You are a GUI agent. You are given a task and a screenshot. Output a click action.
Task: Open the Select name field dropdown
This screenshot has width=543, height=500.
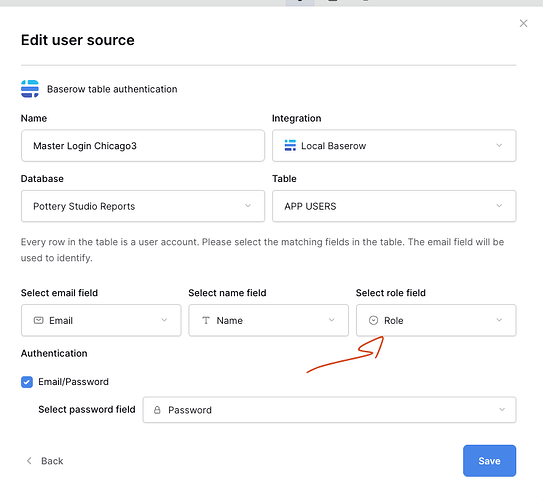(x=268, y=320)
